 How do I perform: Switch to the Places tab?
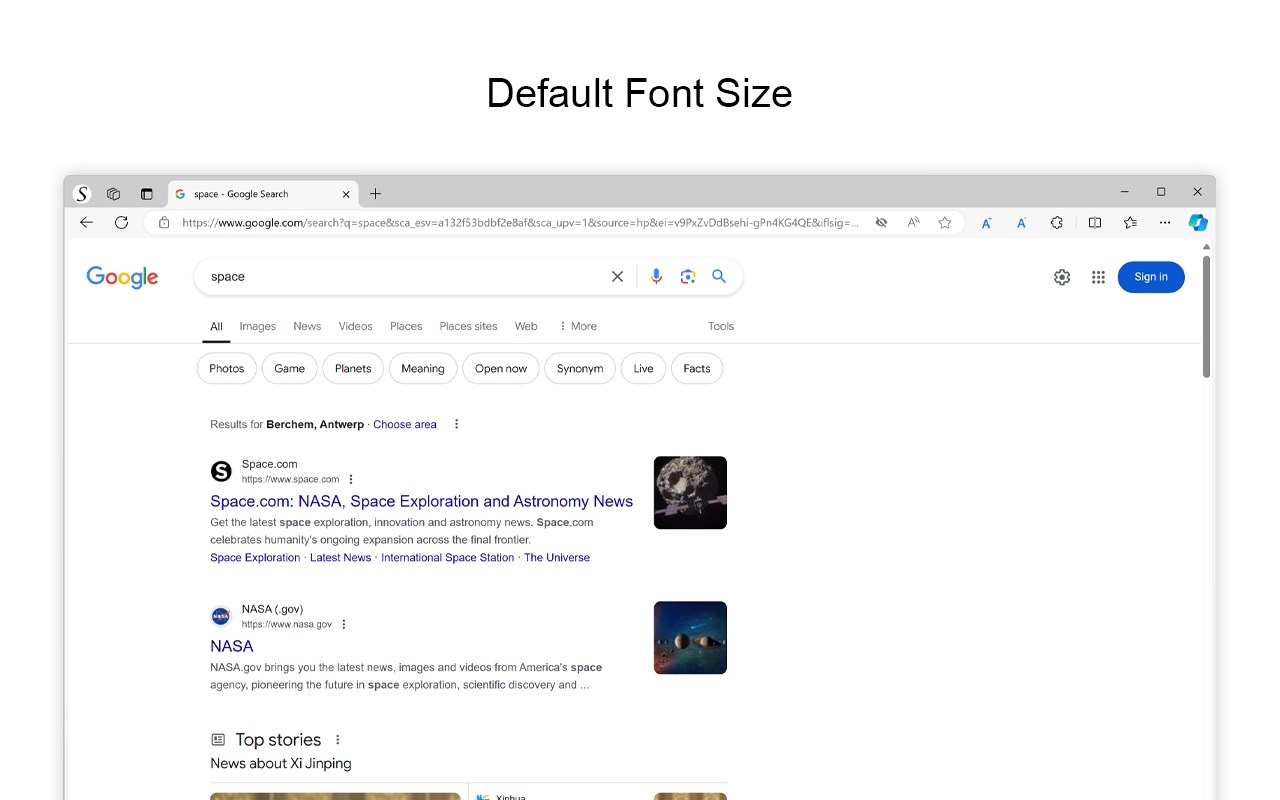pos(406,326)
